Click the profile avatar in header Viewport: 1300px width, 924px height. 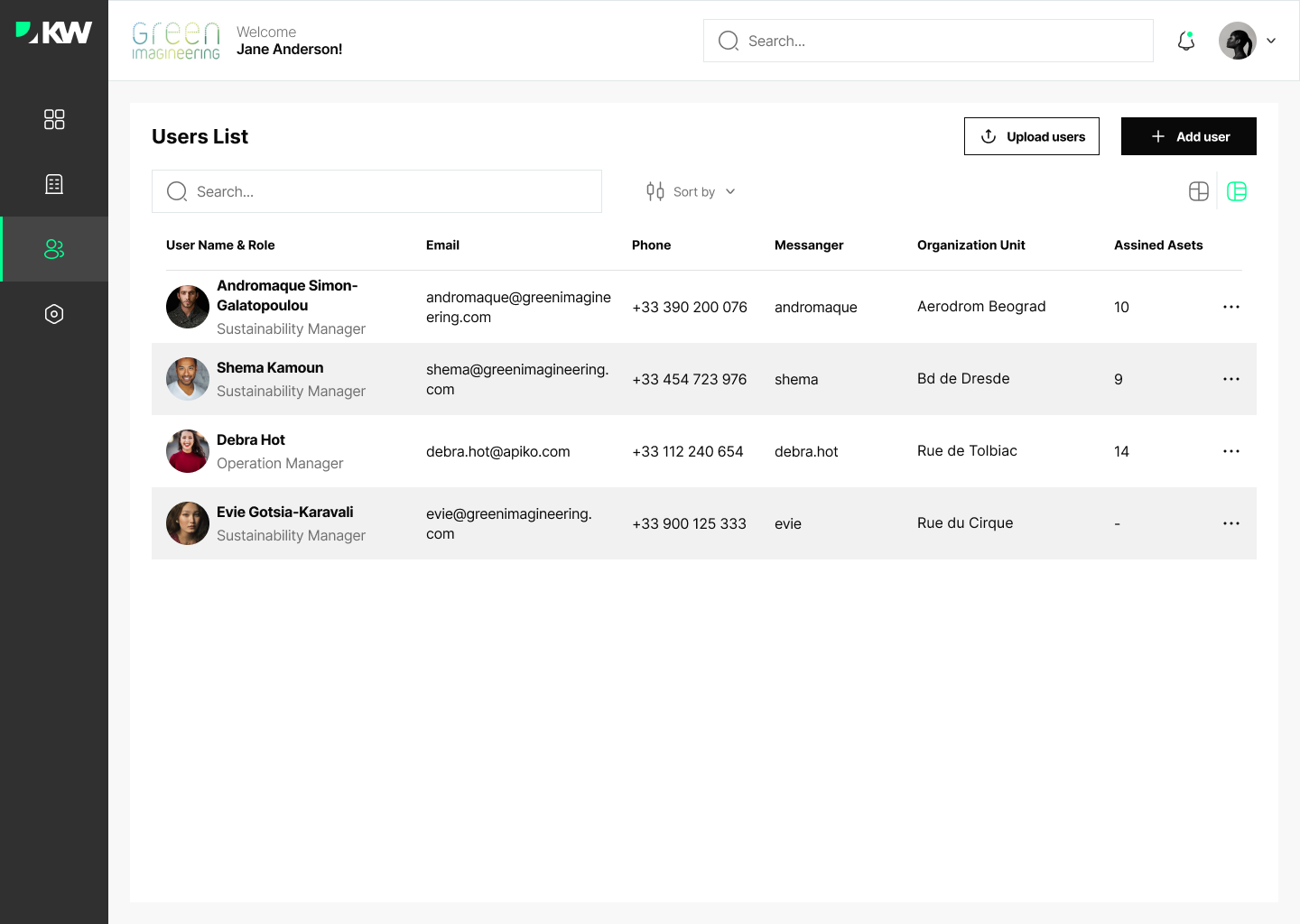[1238, 41]
